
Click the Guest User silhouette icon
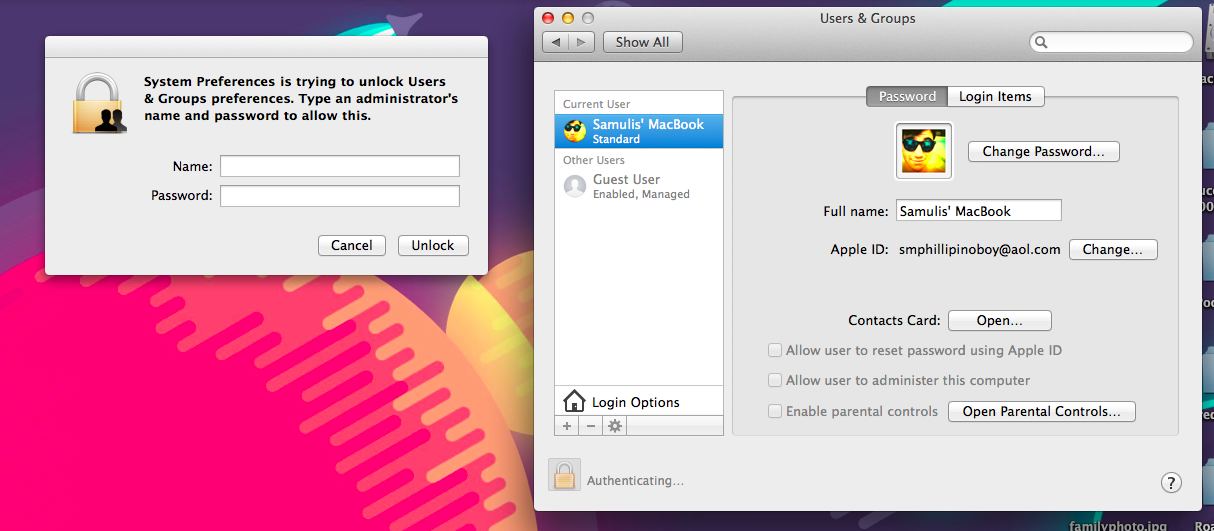tap(575, 186)
